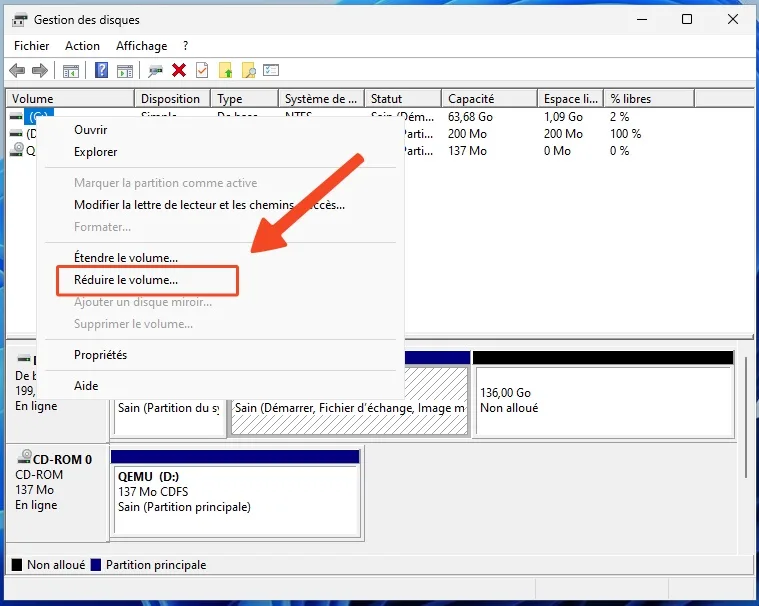Click the yellow folder green arrow icon

click(x=226, y=71)
